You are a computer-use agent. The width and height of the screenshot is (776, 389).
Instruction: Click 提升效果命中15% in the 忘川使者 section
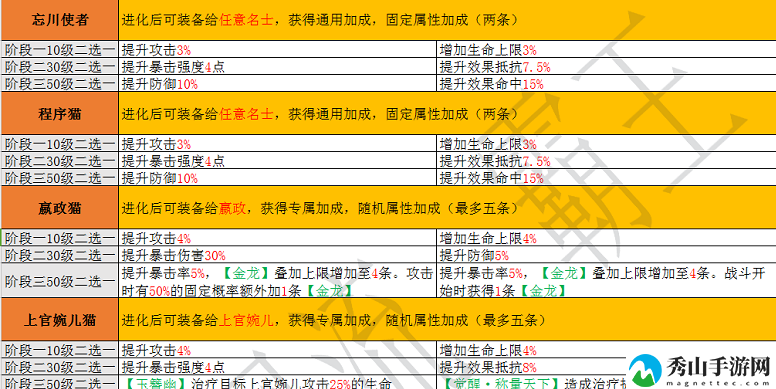tap(607, 84)
